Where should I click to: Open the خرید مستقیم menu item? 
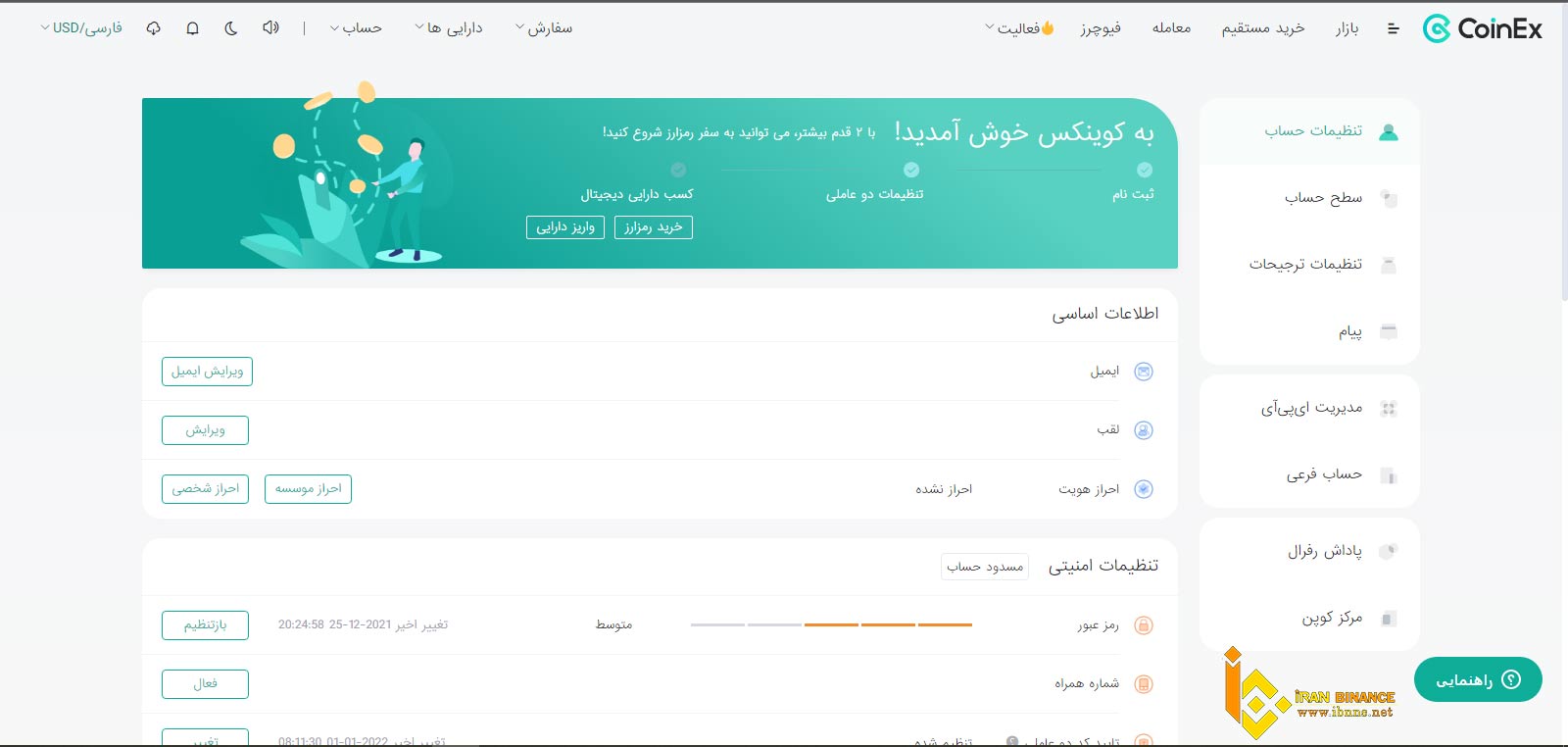pos(1262,28)
